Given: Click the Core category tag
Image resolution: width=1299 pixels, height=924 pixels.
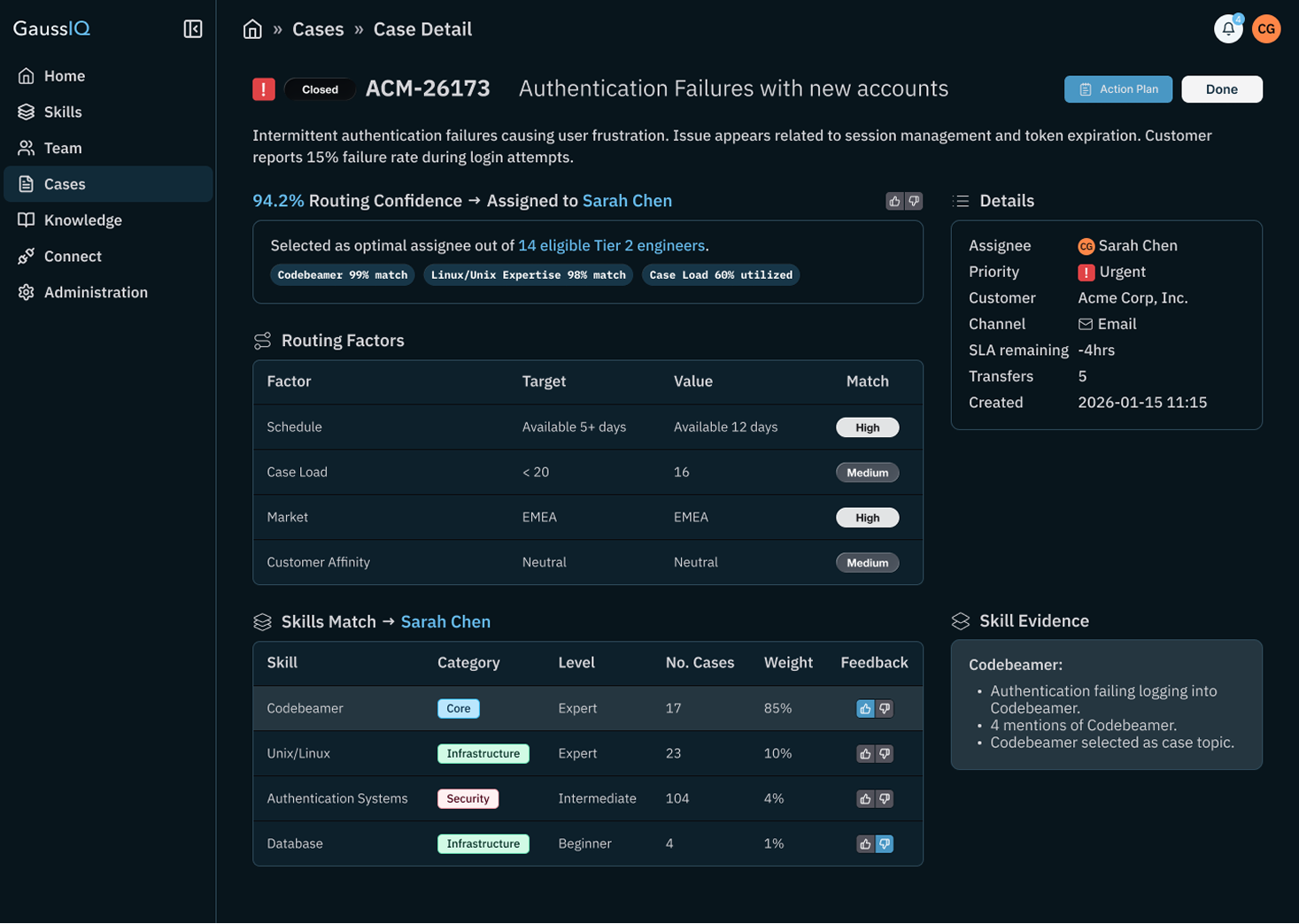Looking at the screenshot, I should 459,709.
